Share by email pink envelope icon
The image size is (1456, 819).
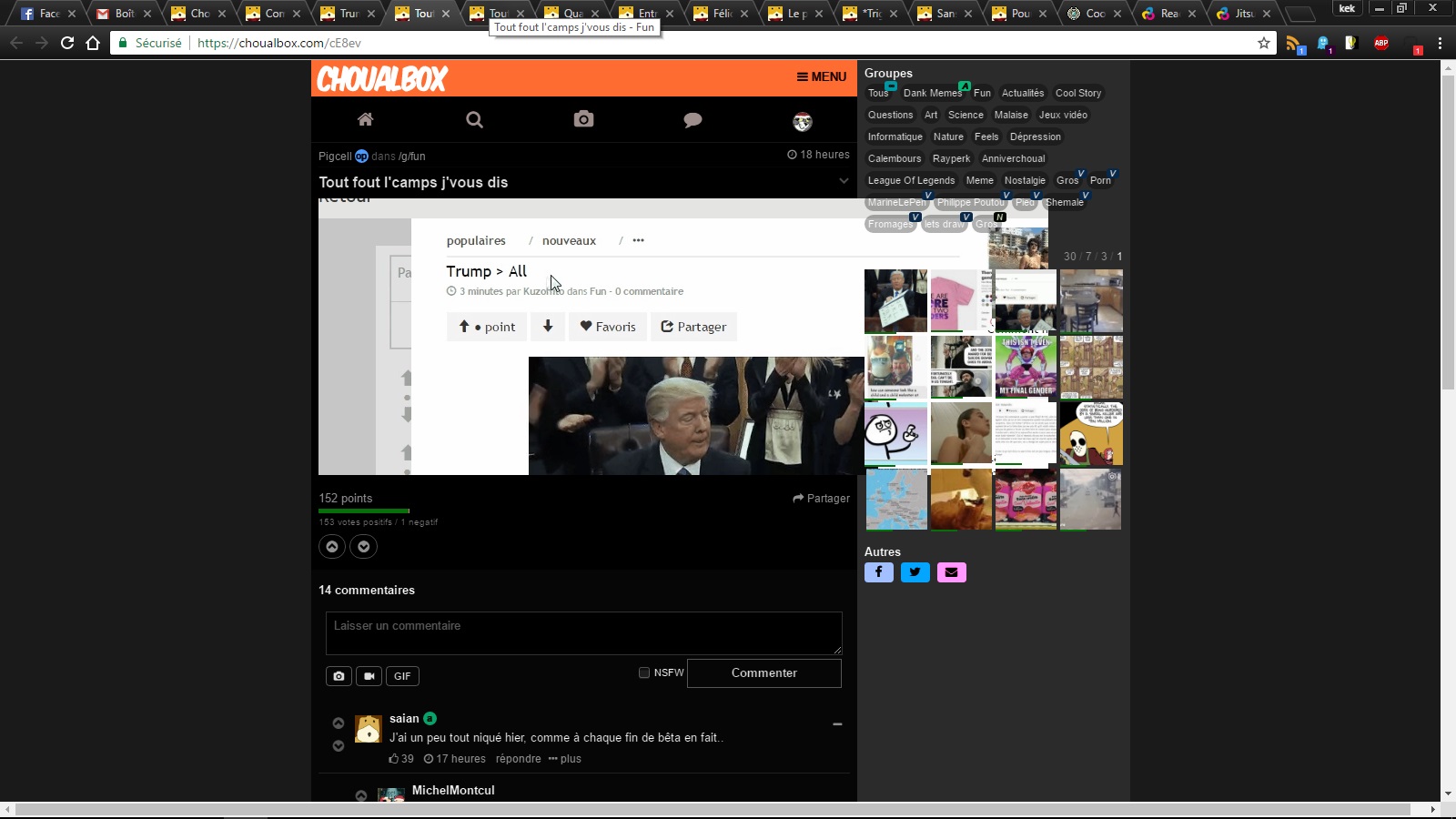pos(952,572)
